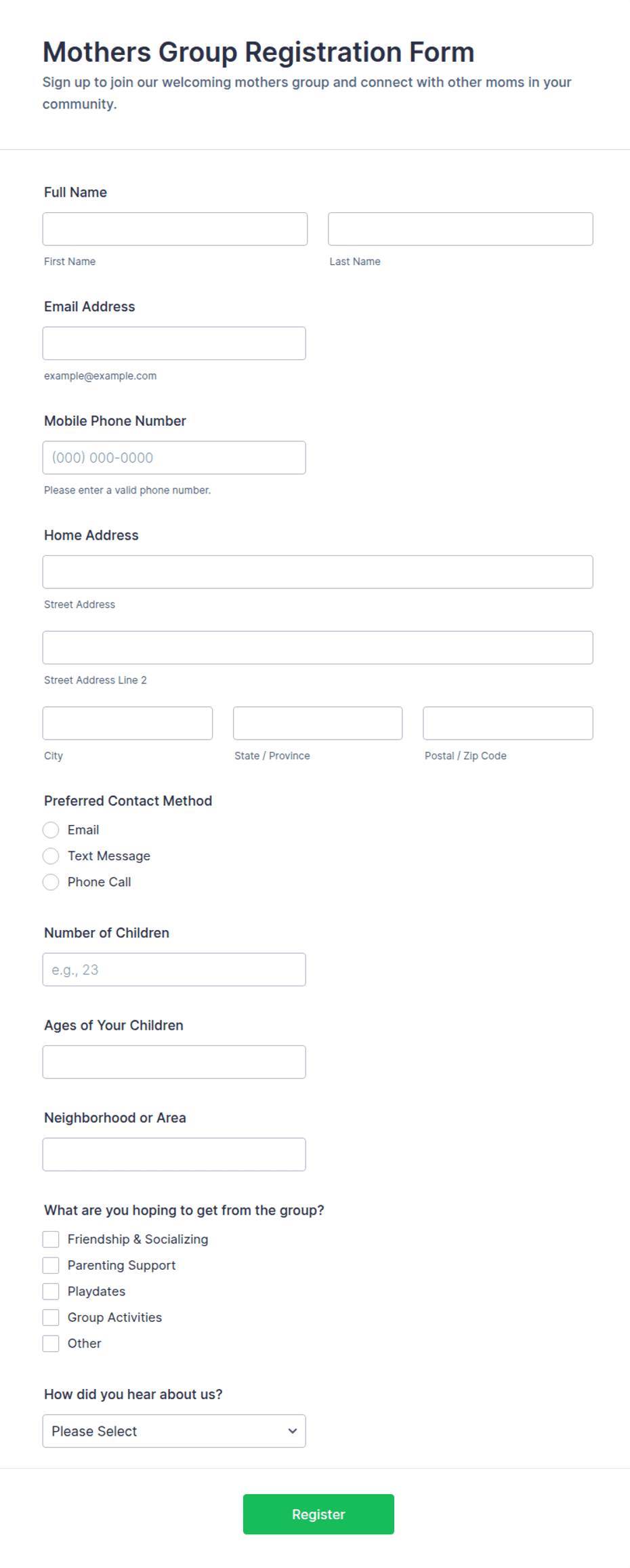Screen dimensions: 630x1568
Task: Open the 'How did you hear about us' dropdown
Action: (174, 1431)
